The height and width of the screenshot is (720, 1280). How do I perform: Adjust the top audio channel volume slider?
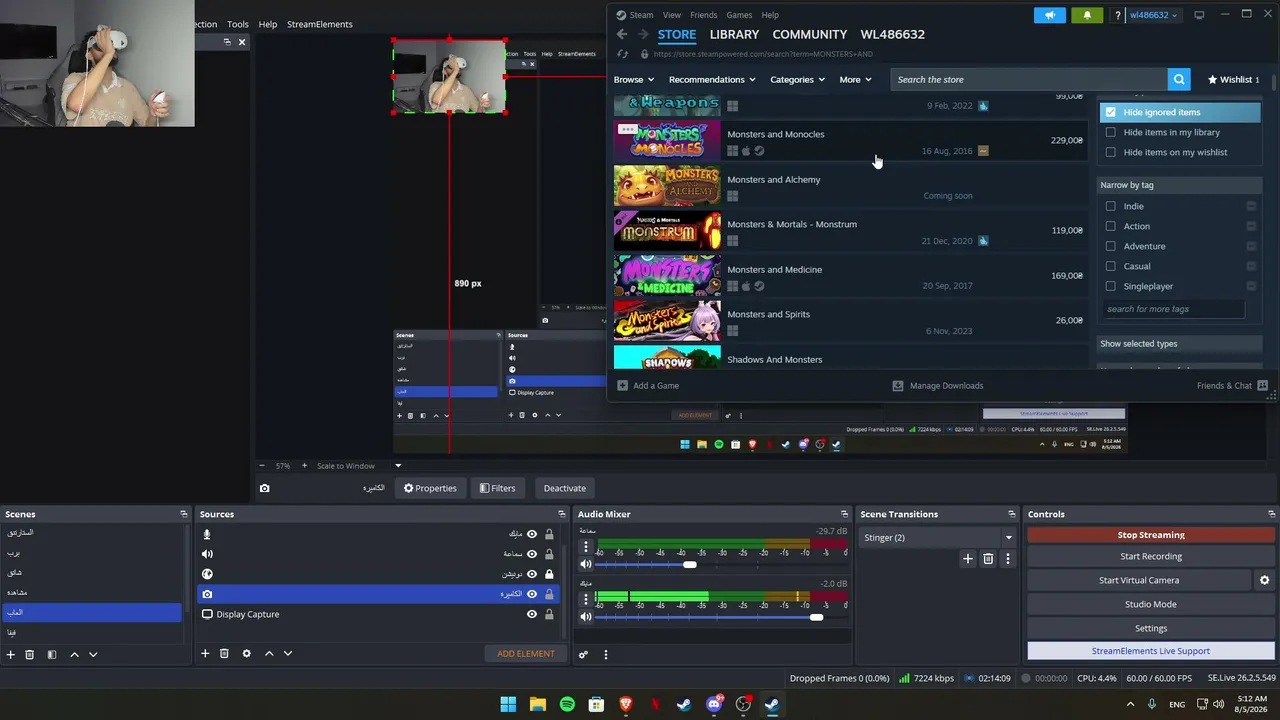(x=690, y=565)
